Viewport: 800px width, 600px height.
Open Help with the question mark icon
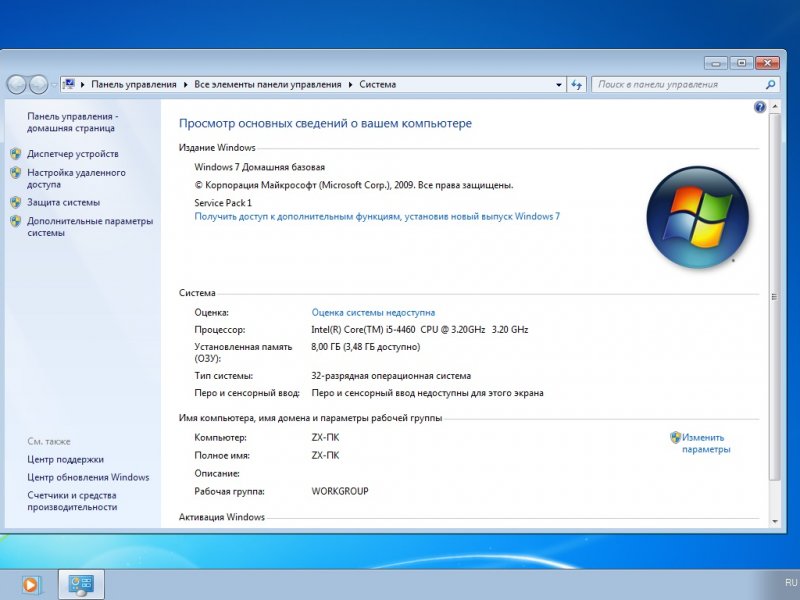[760, 107]
